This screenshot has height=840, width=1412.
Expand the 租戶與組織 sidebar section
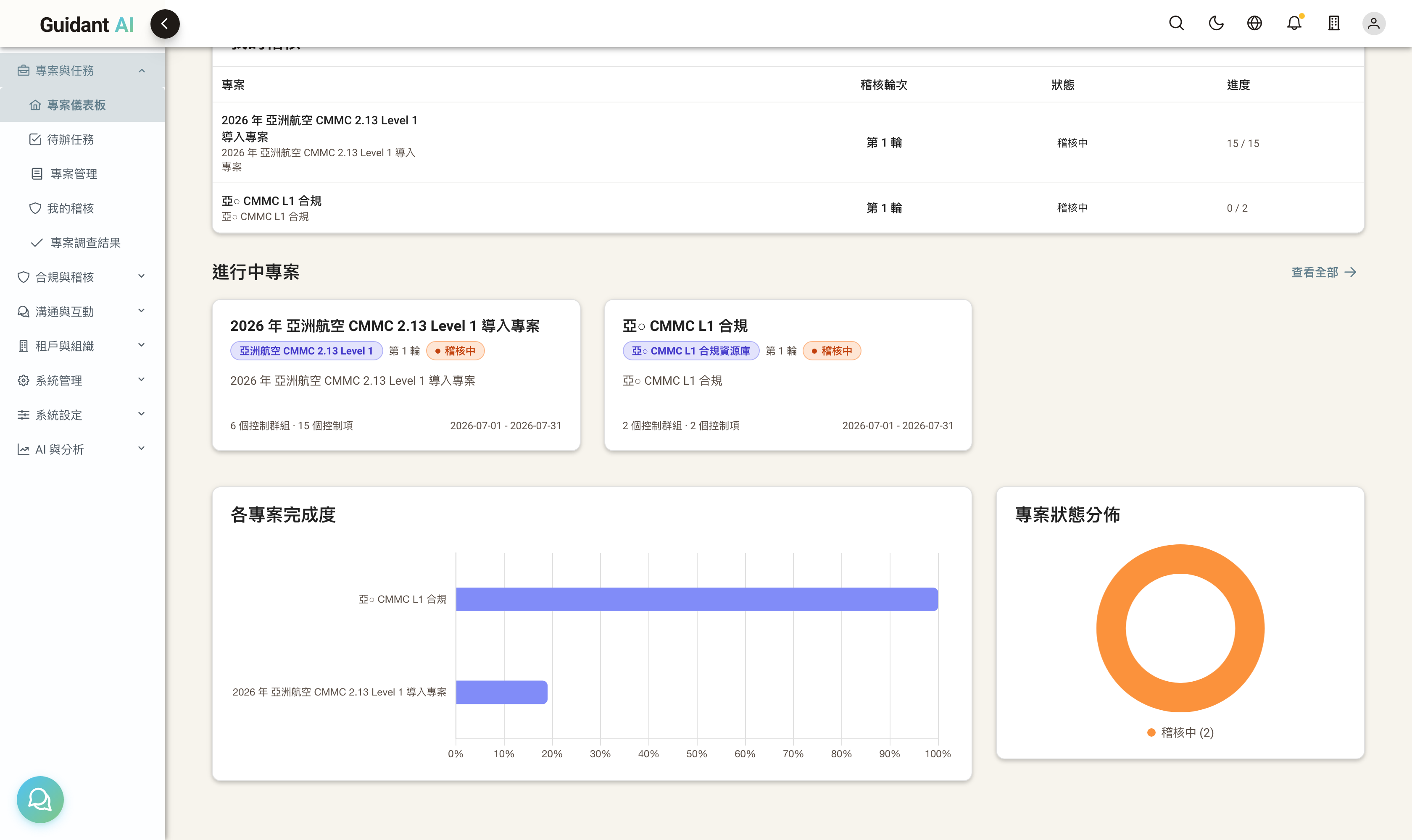82,346
